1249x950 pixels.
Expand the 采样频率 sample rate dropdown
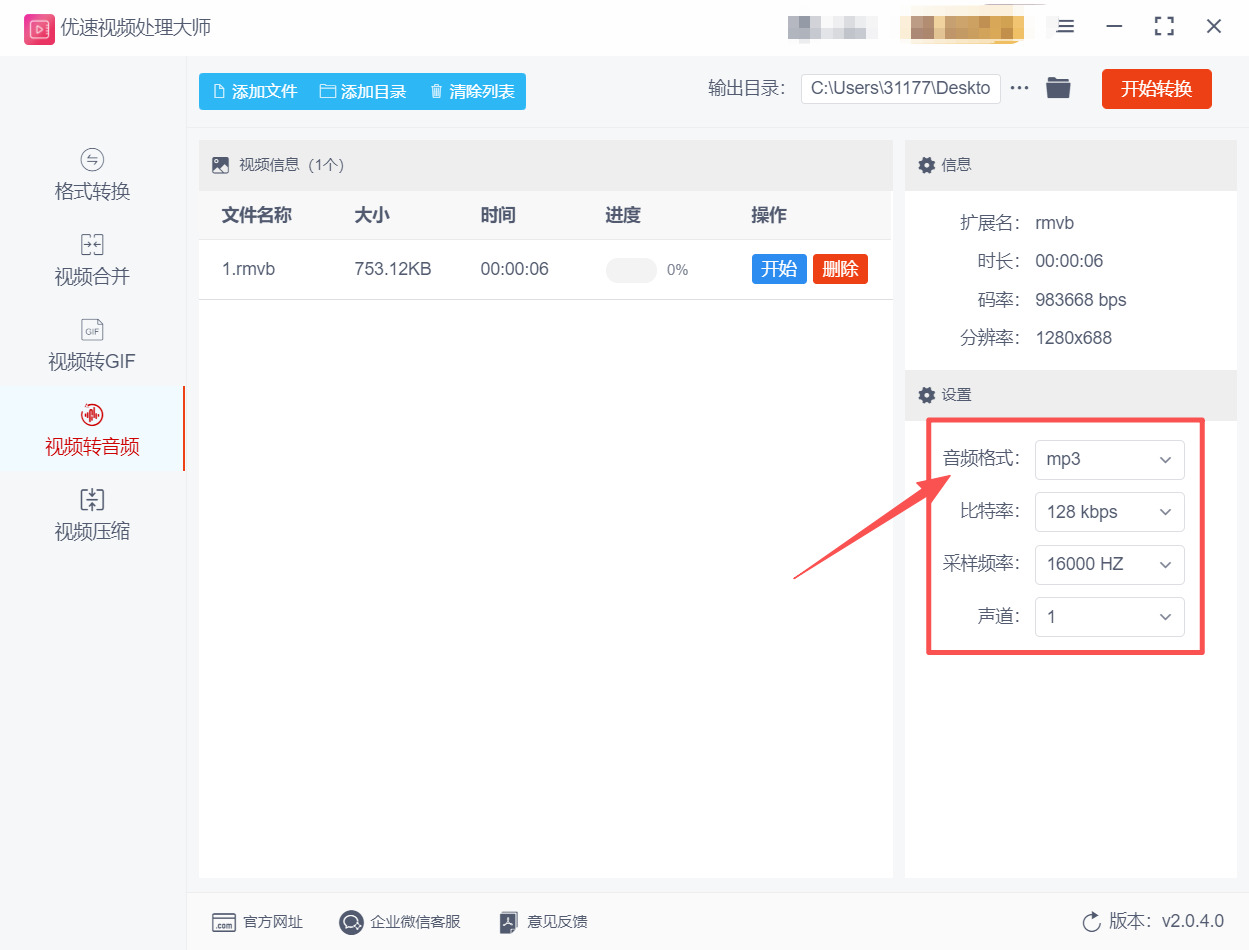coord(1110,564)
